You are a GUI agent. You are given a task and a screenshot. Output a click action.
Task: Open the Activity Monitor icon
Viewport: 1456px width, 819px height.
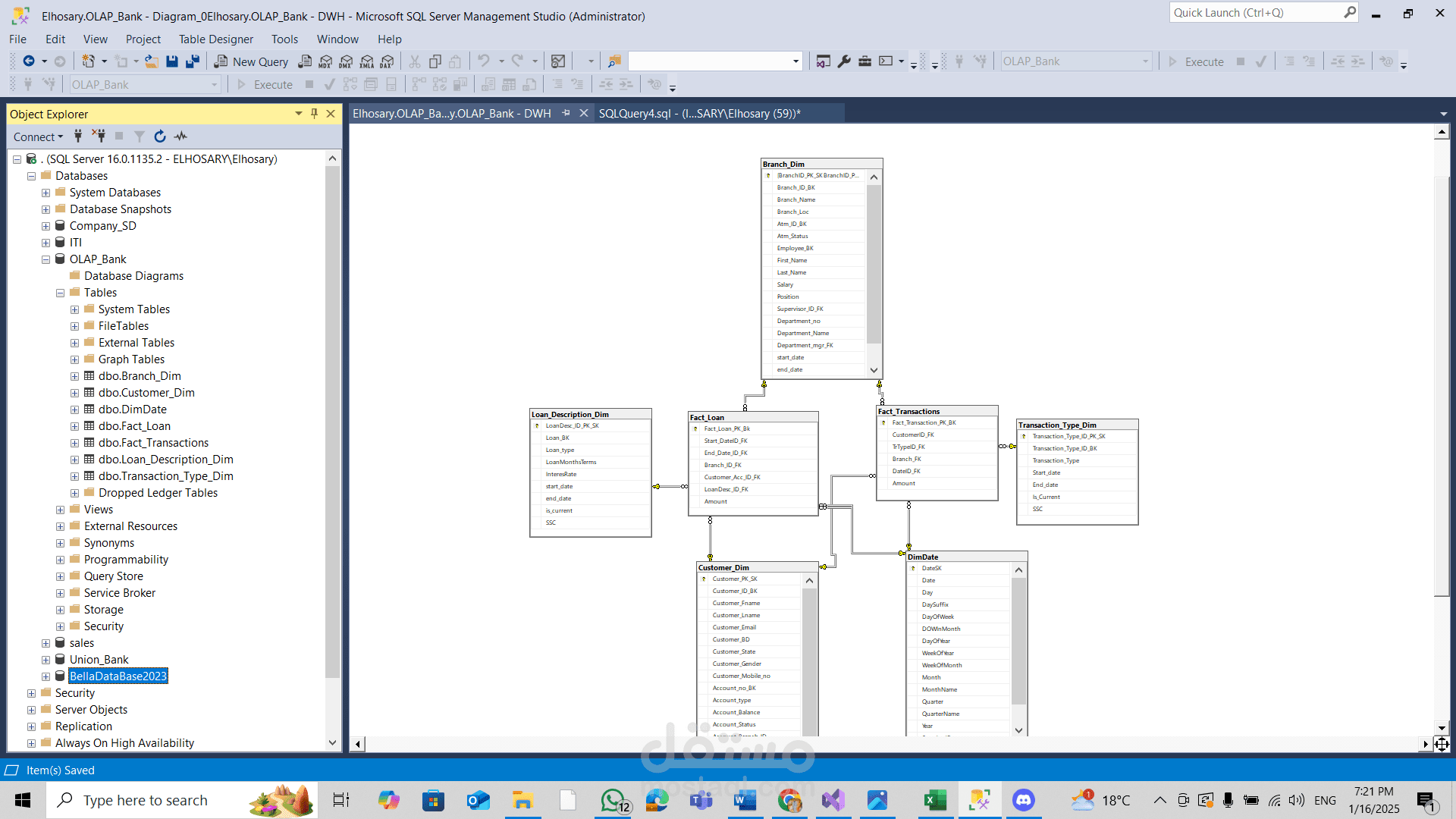[x=180, y=136]
